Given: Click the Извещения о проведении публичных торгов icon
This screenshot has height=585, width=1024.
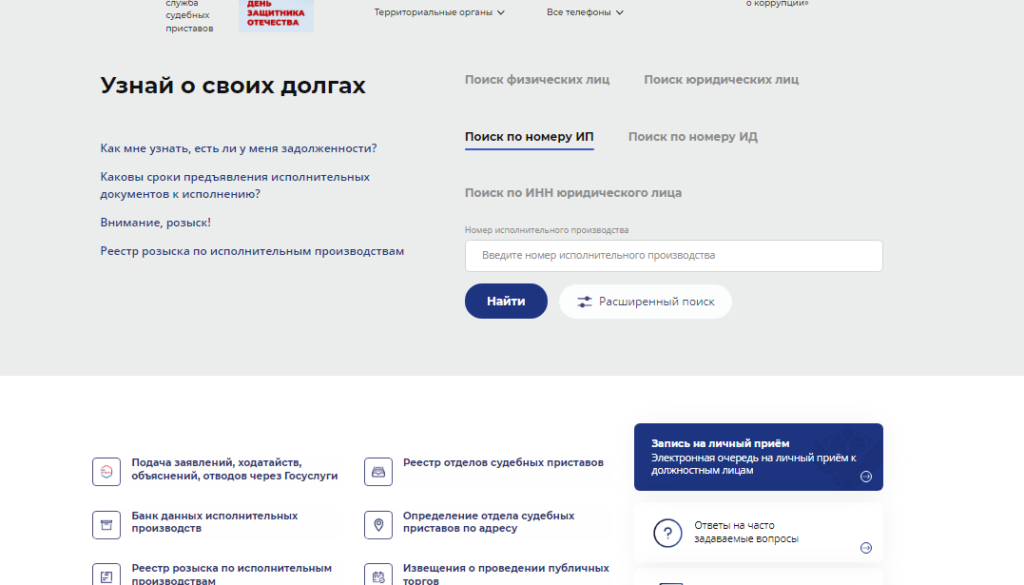Looking at the screenshot, I should 378,575.
